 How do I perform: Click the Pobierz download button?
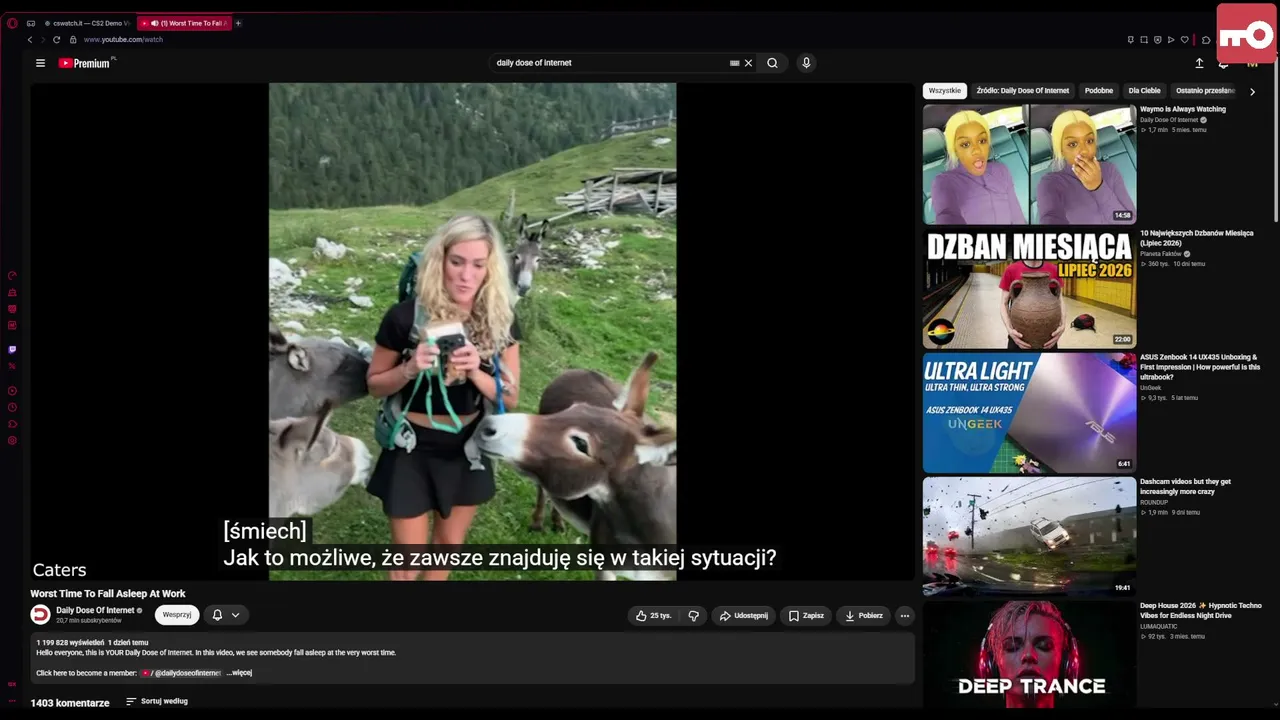pyautogui.click(x=864, y=616)
